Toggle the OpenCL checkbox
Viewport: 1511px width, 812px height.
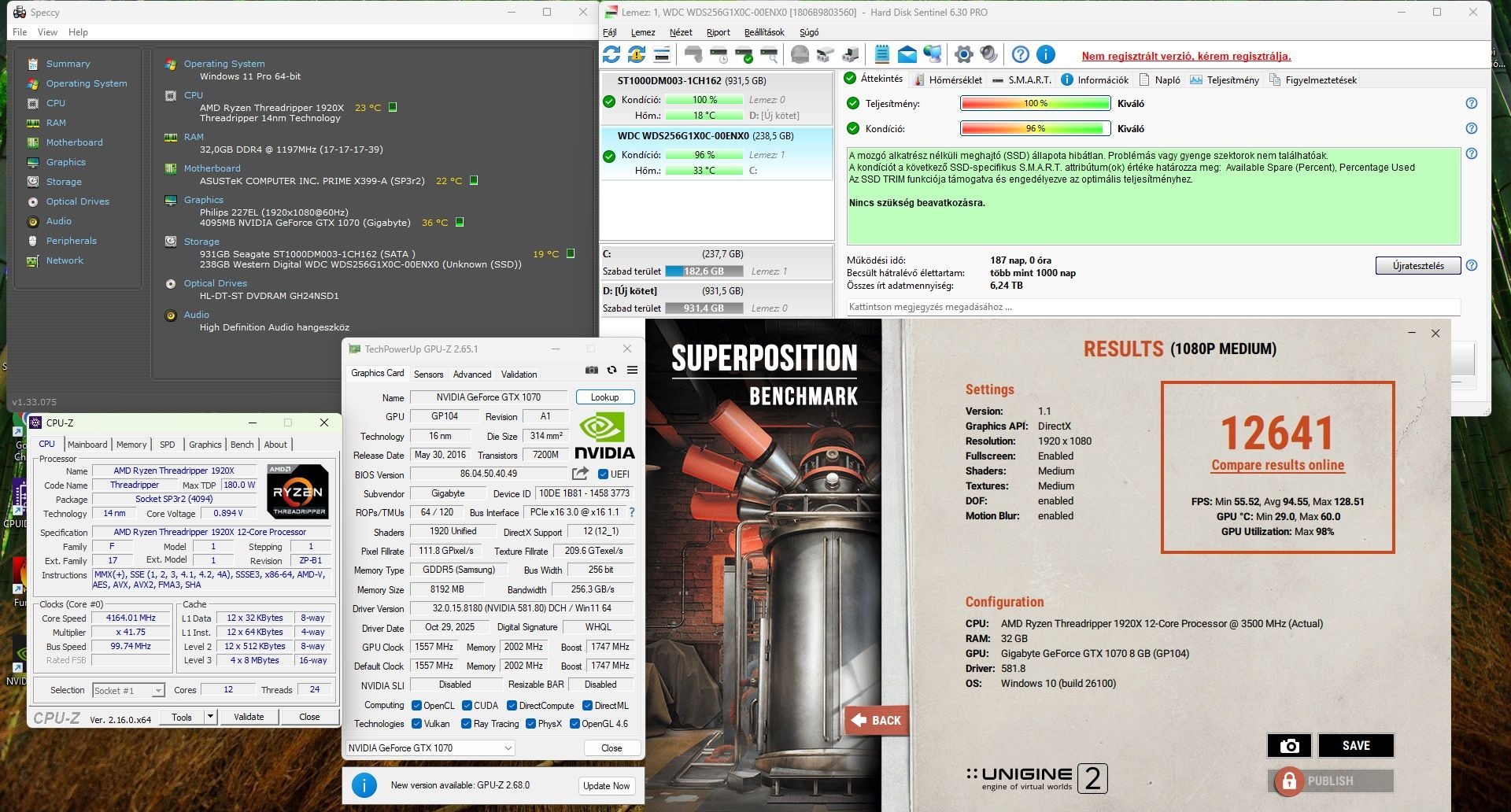tap(417, 706)
